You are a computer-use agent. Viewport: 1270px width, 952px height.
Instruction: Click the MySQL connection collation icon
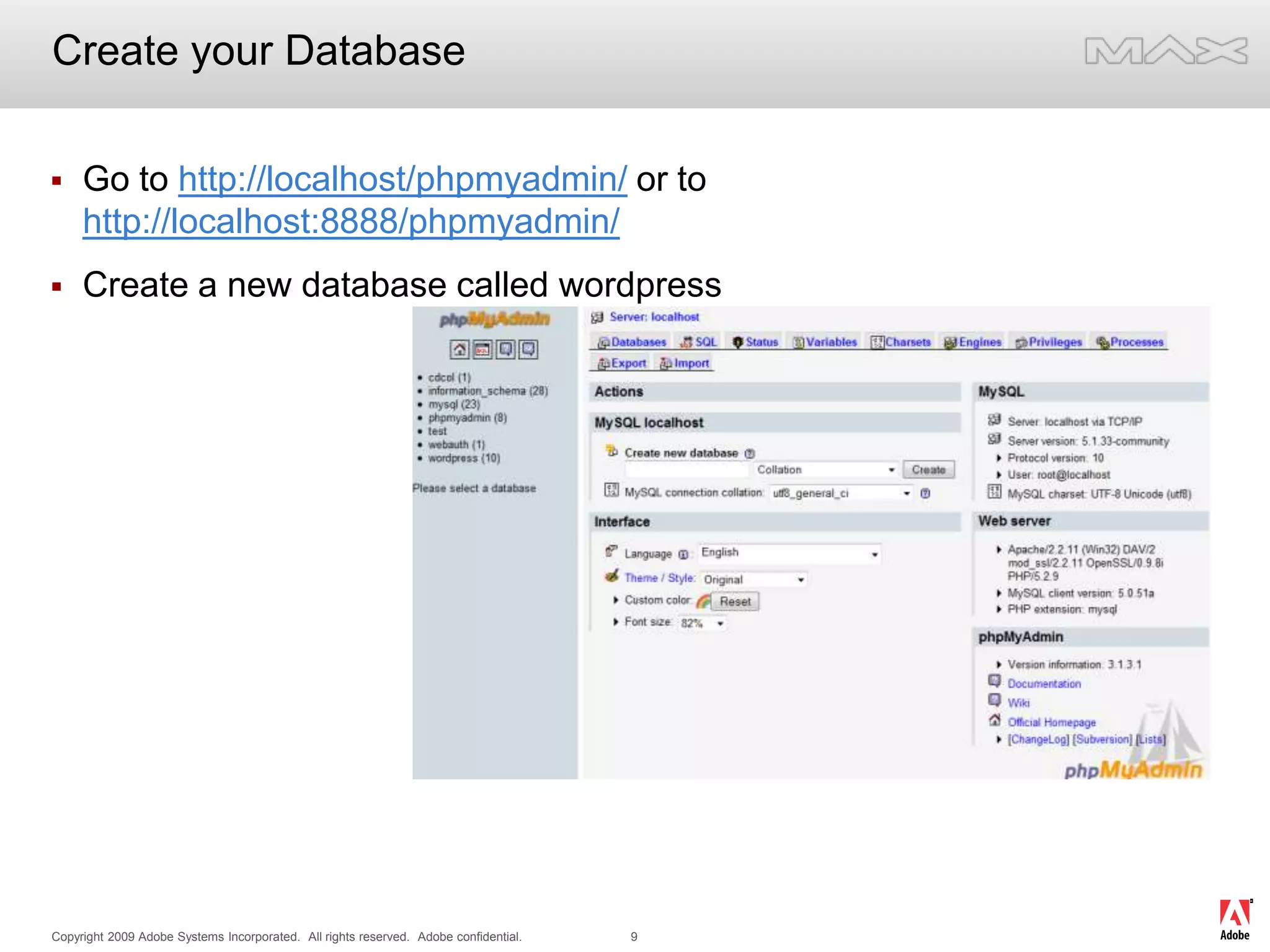point(611,490)
